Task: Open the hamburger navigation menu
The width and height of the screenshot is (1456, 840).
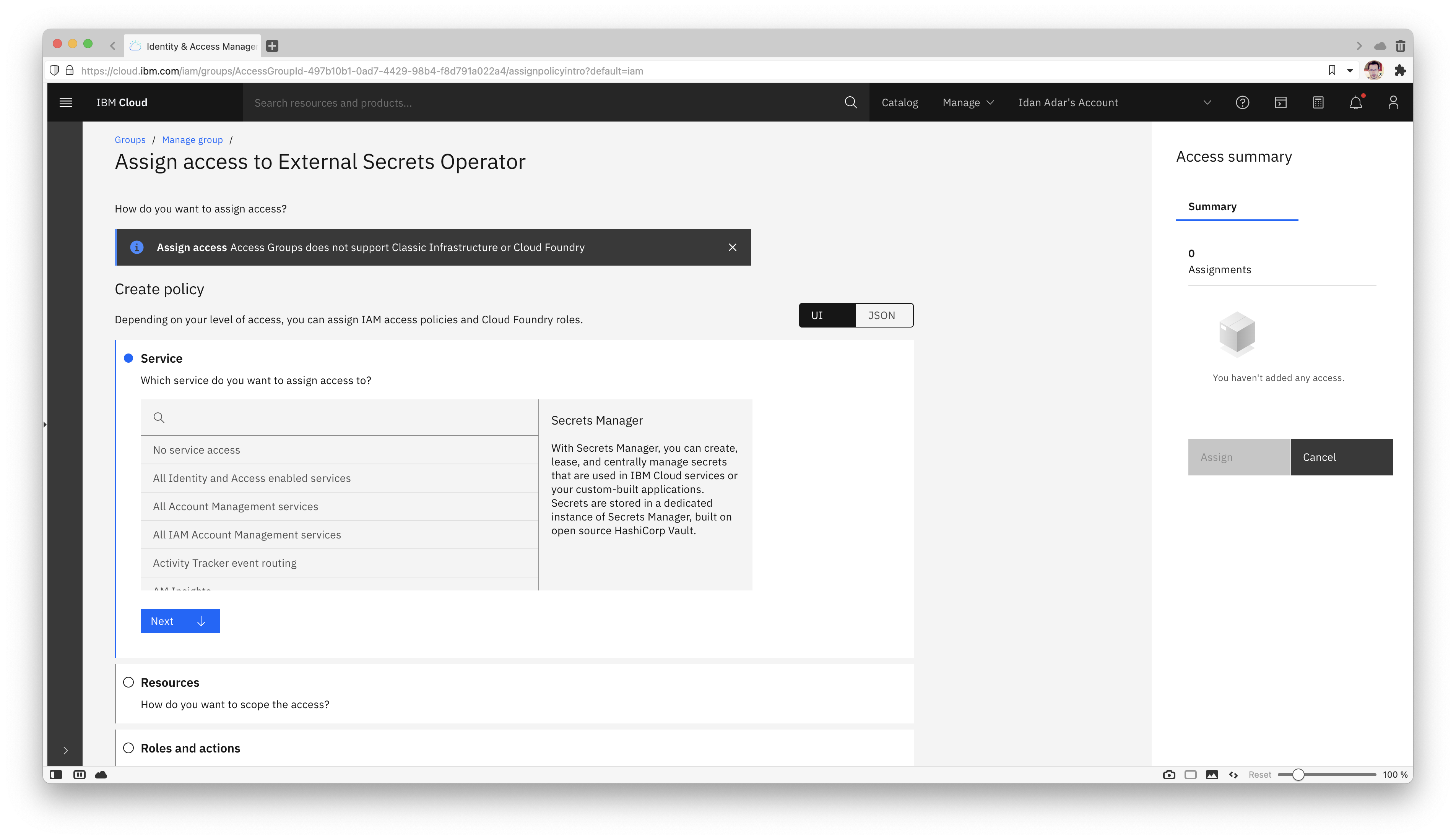Action: [66, 103]
